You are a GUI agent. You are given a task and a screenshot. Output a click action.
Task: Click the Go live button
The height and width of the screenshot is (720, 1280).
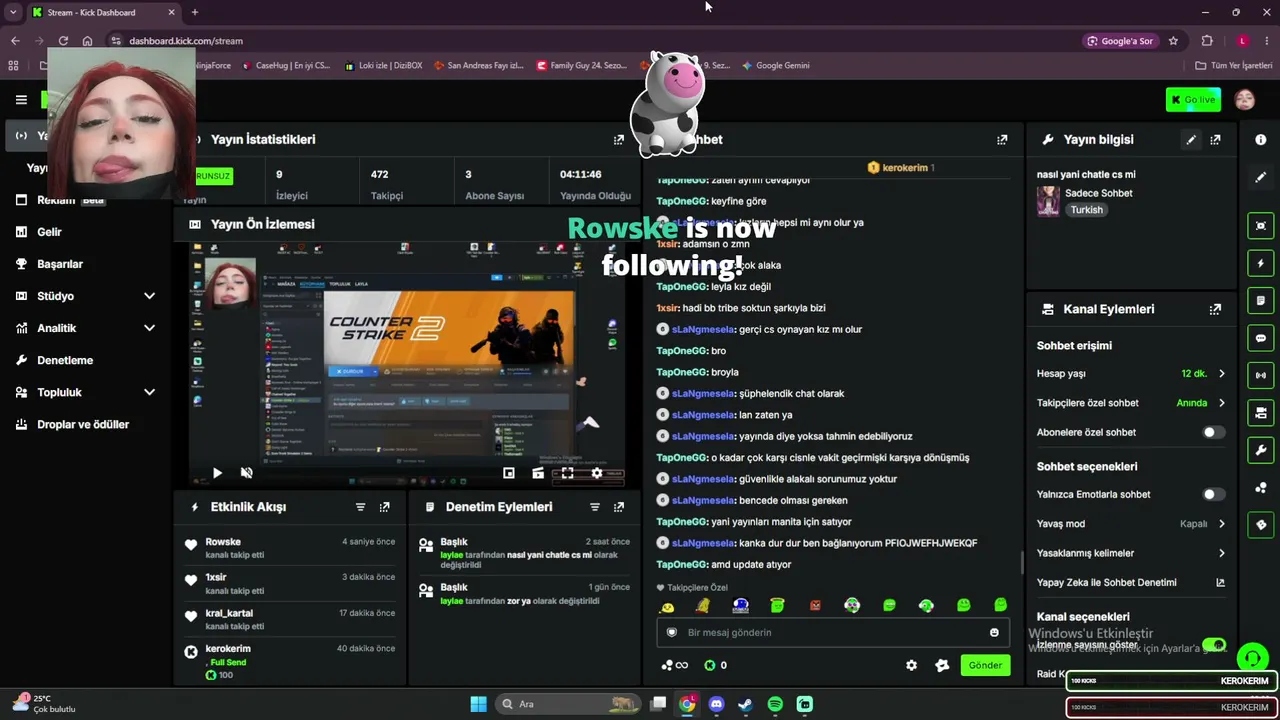[1193, 100]
